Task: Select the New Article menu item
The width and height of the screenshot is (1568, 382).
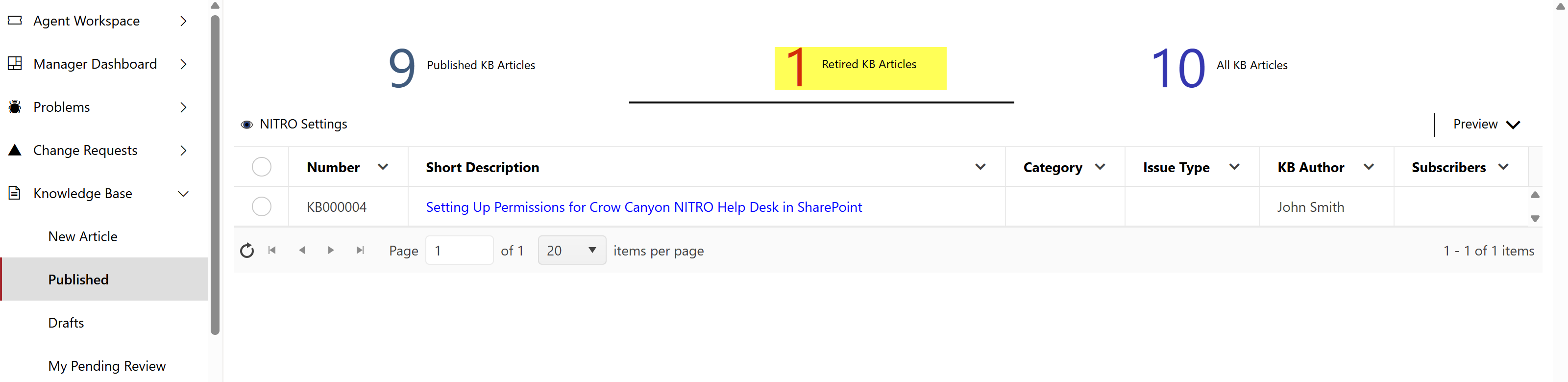Action: coord(83,236)
